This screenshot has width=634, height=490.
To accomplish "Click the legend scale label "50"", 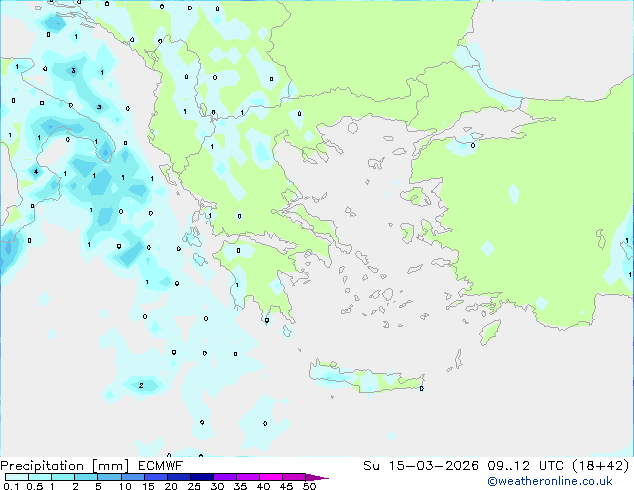I will pyautogui.click(x=309, y=486).
